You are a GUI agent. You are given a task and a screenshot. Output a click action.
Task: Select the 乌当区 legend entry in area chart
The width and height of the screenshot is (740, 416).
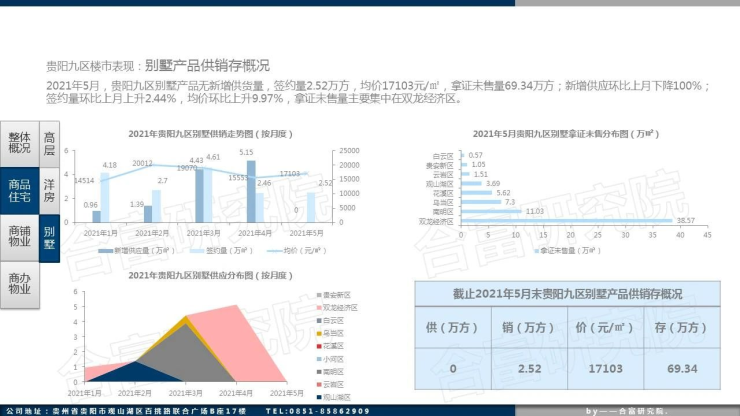point(330,333)
